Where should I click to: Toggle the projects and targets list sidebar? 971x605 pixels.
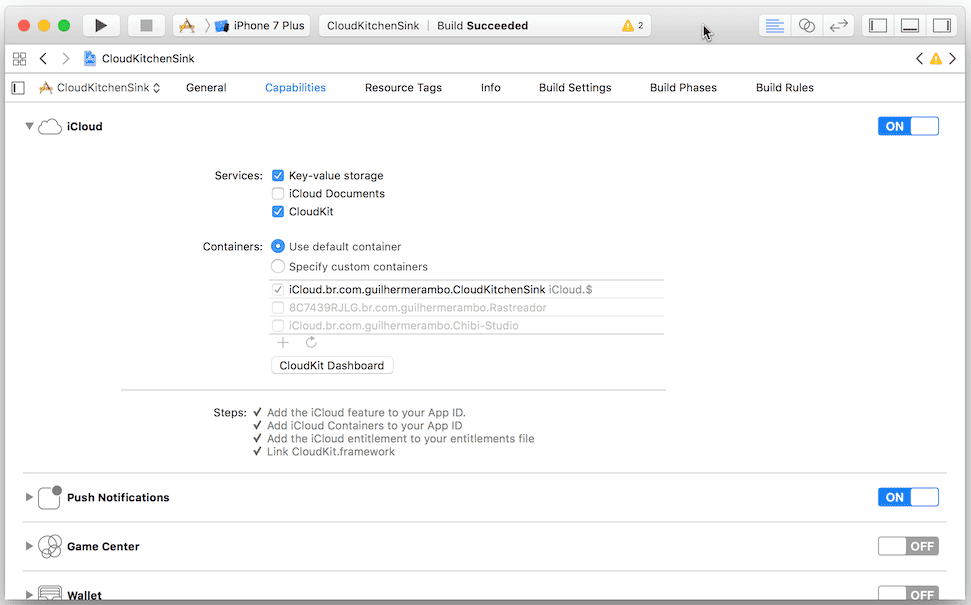pyautogui.click(x=19, y=88)
